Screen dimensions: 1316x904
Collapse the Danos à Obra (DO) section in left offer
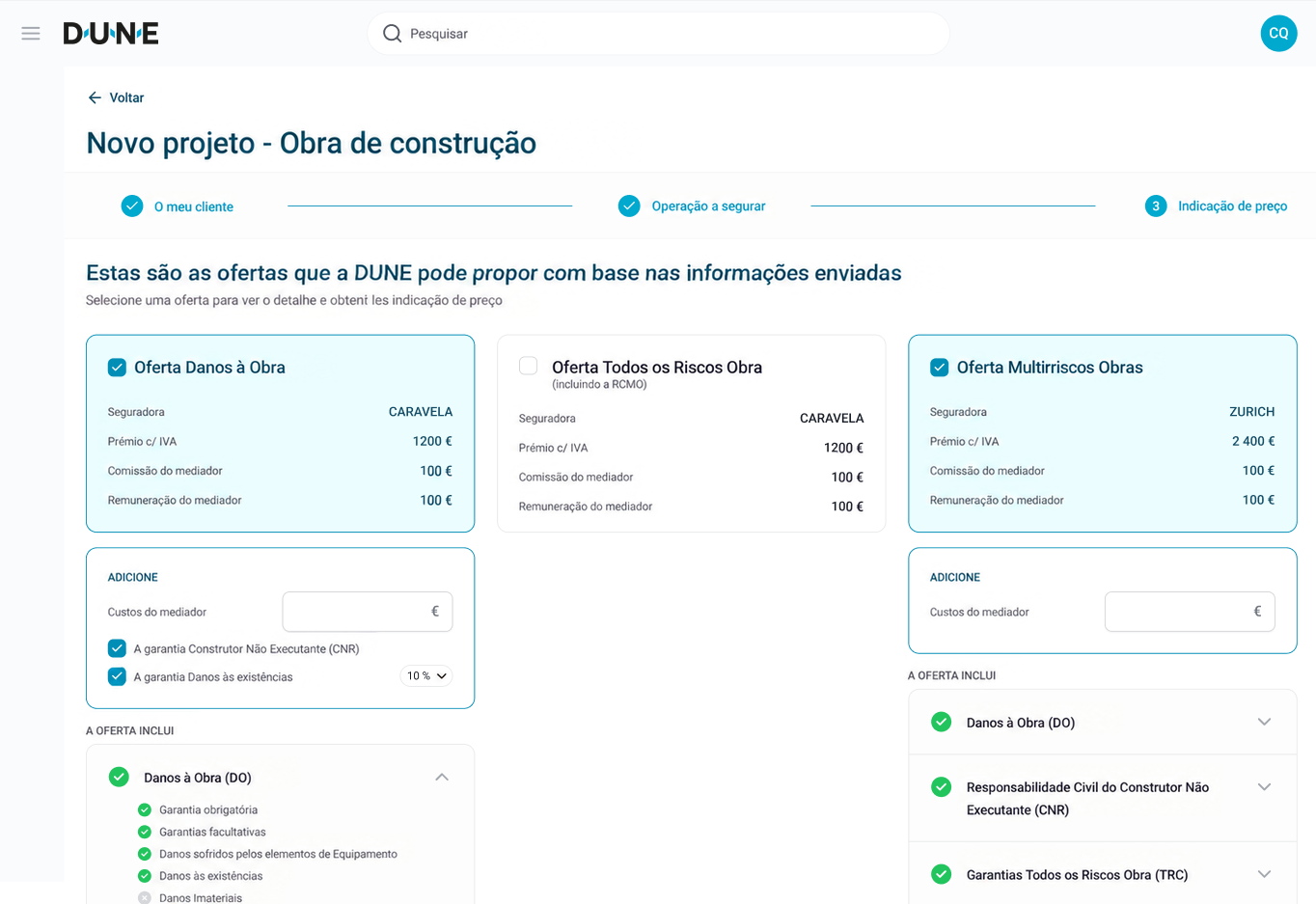coord(442,778)
